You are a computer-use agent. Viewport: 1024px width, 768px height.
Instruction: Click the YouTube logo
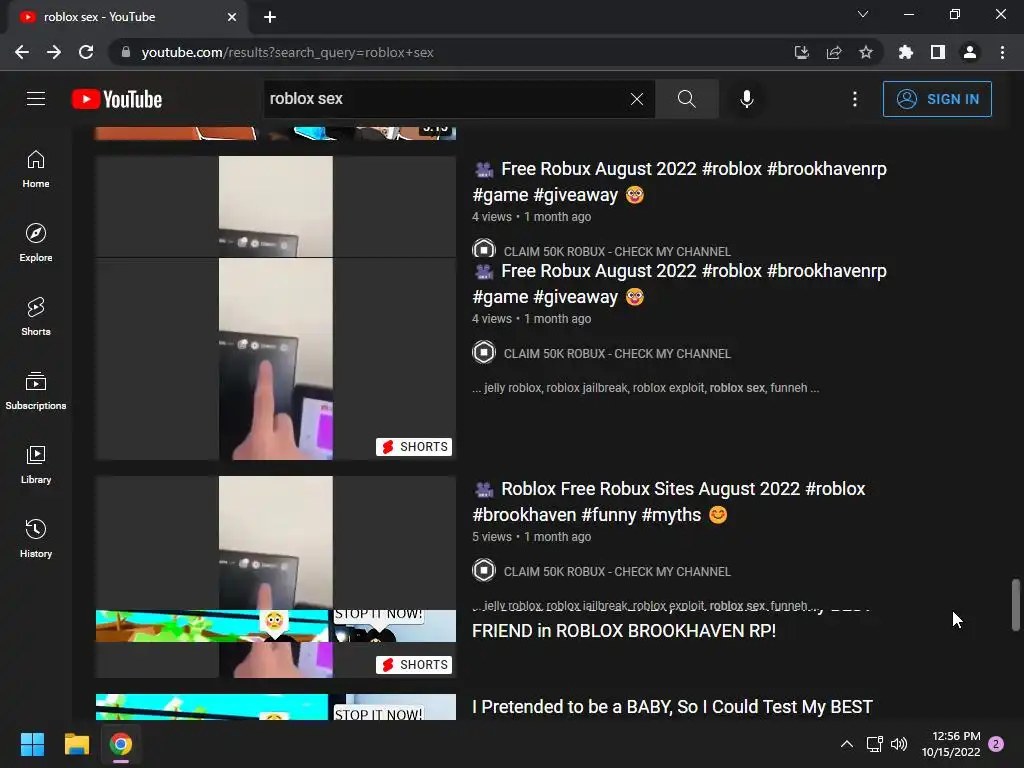click(117, 99)
